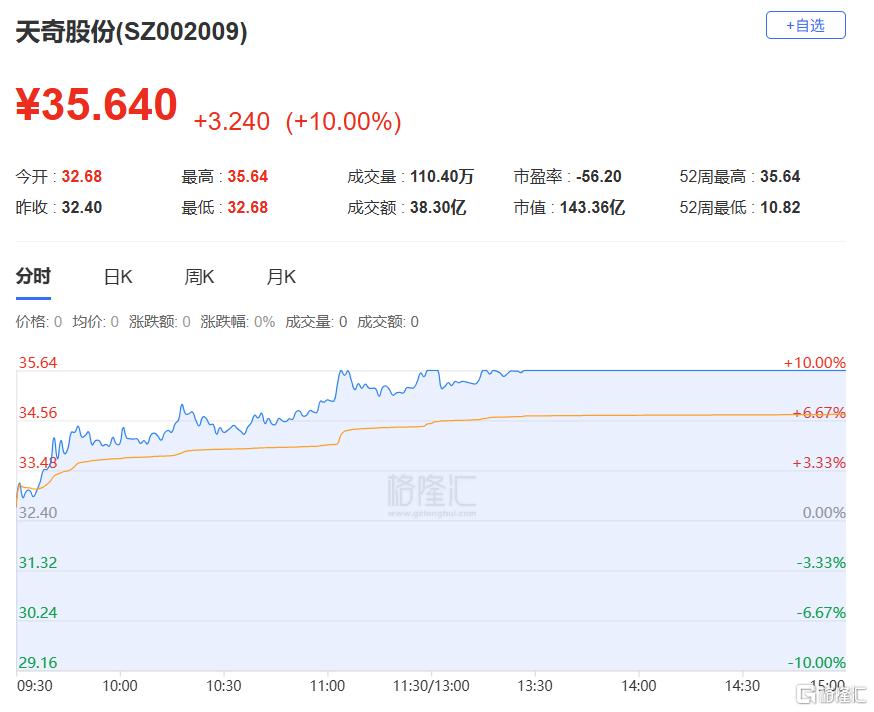Click the 11:30/13:00 midday time marker

pyautogui.click(x=431, y=686)
